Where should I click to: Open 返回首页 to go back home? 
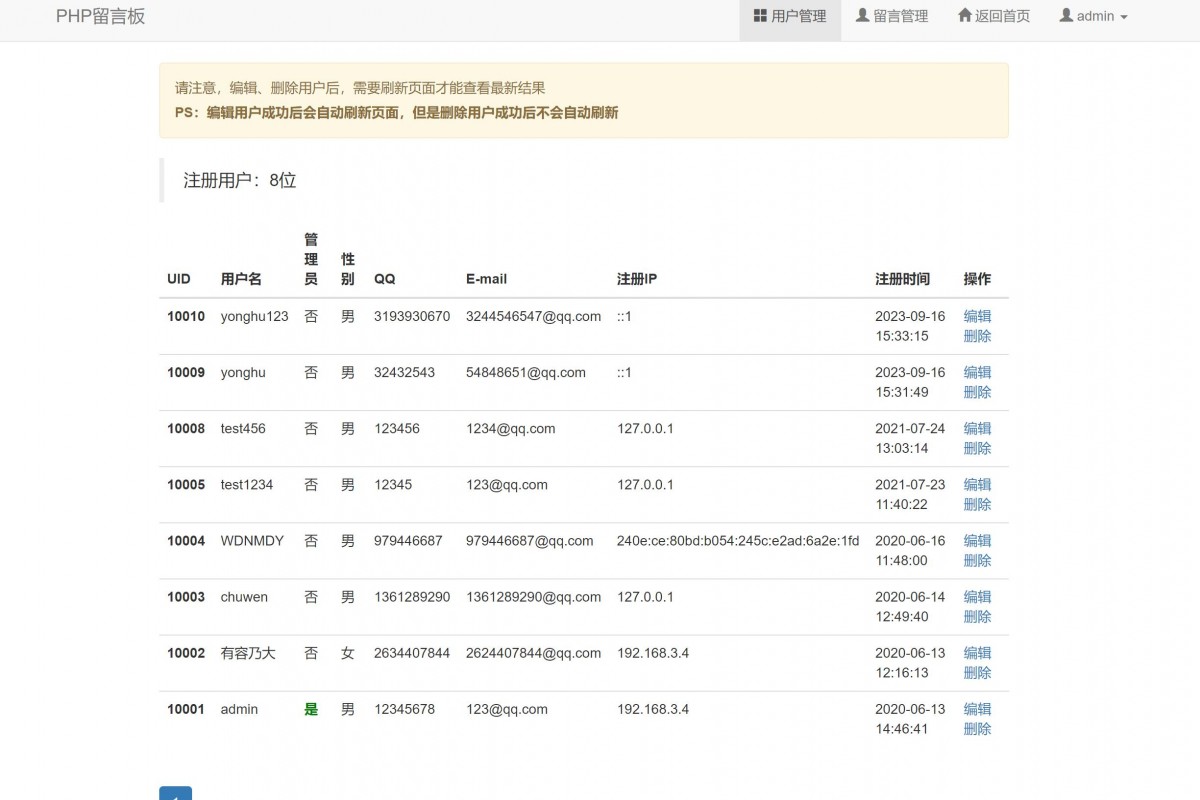click(993, 16)
